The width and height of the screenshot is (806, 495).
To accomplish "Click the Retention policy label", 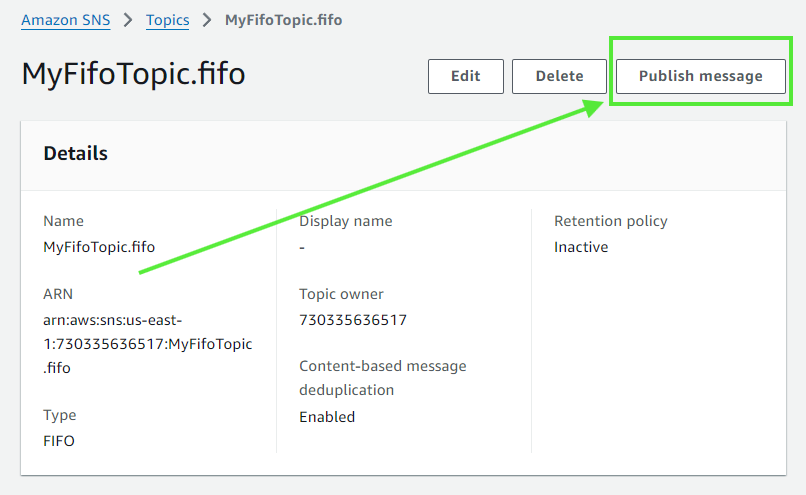I will click(610, 221).
